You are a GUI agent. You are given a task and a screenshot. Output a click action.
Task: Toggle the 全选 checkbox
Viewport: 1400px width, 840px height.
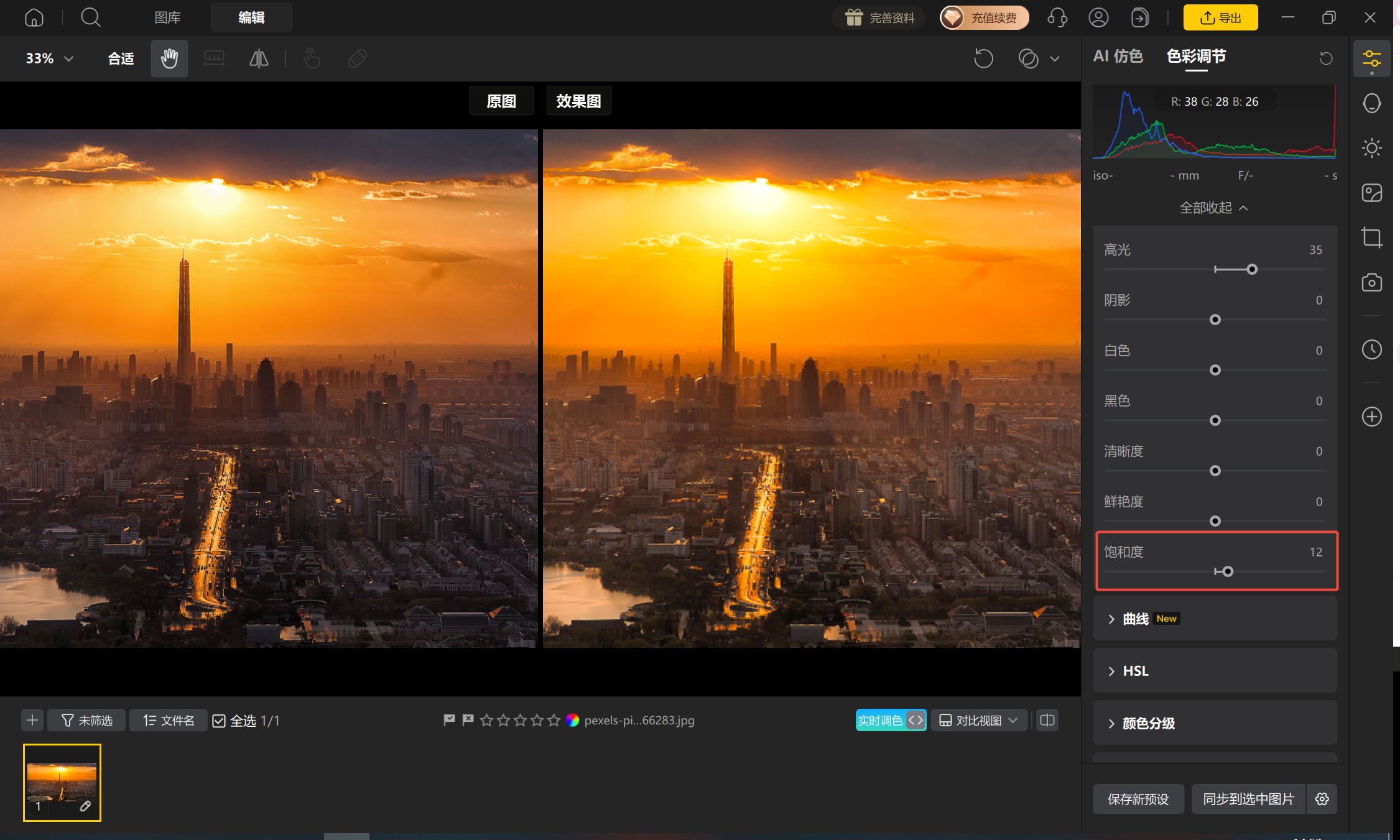pyautogui.click(x=219, y=721)
